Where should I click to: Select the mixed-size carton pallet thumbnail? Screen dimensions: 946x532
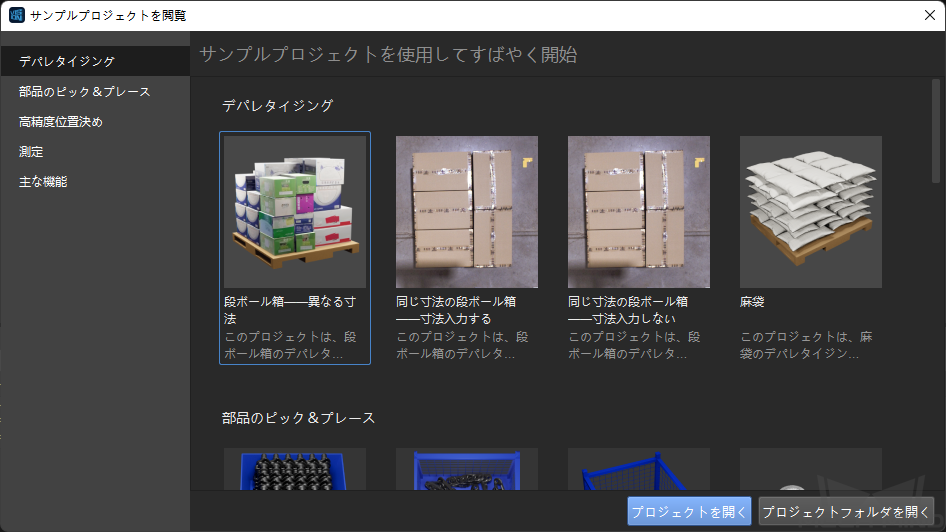(295, 212)
